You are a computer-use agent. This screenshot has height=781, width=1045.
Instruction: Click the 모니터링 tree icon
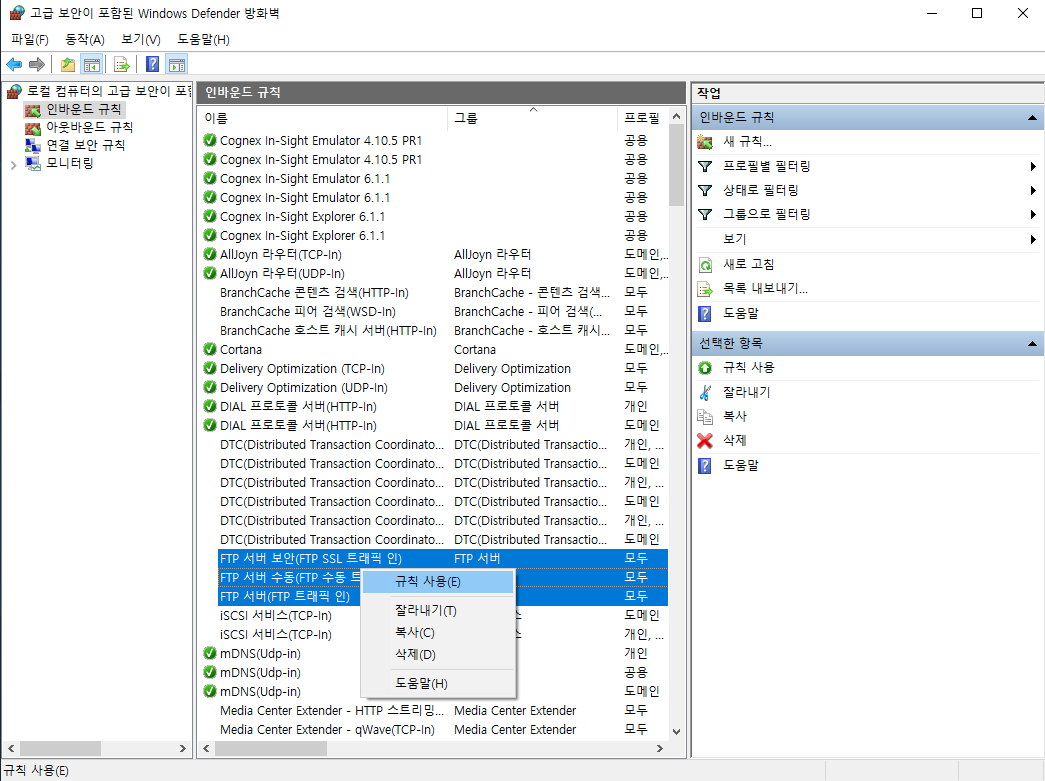coord(33,163)
